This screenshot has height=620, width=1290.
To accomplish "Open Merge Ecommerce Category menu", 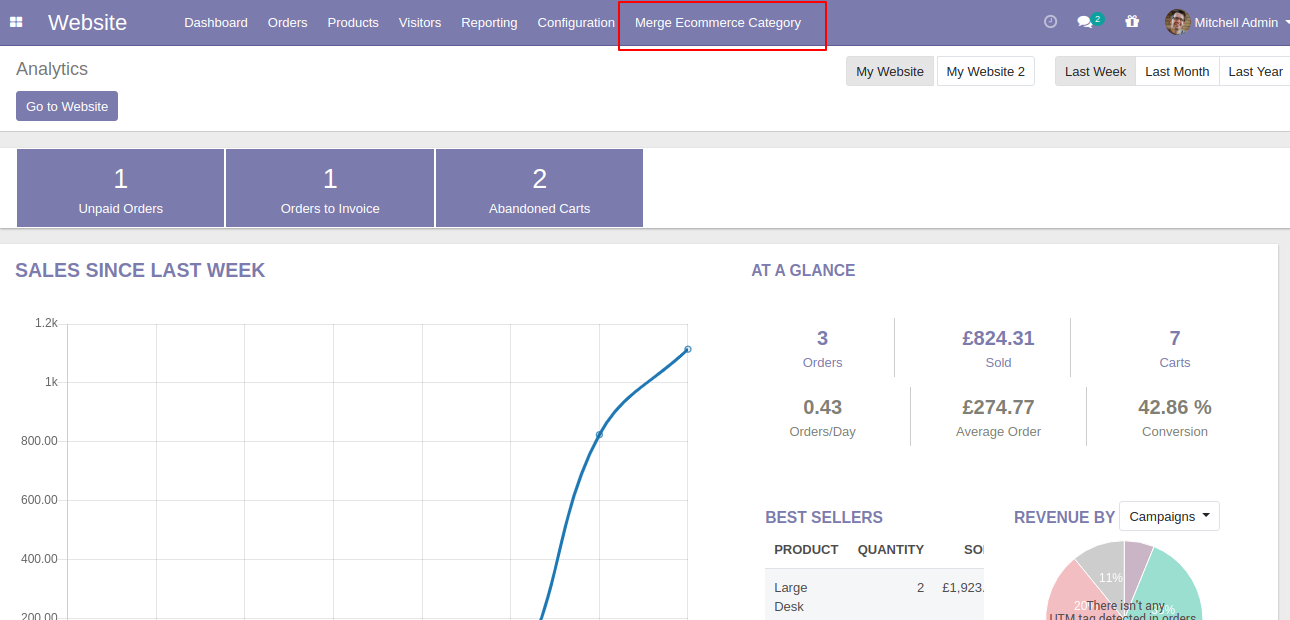I will point(718,22).
